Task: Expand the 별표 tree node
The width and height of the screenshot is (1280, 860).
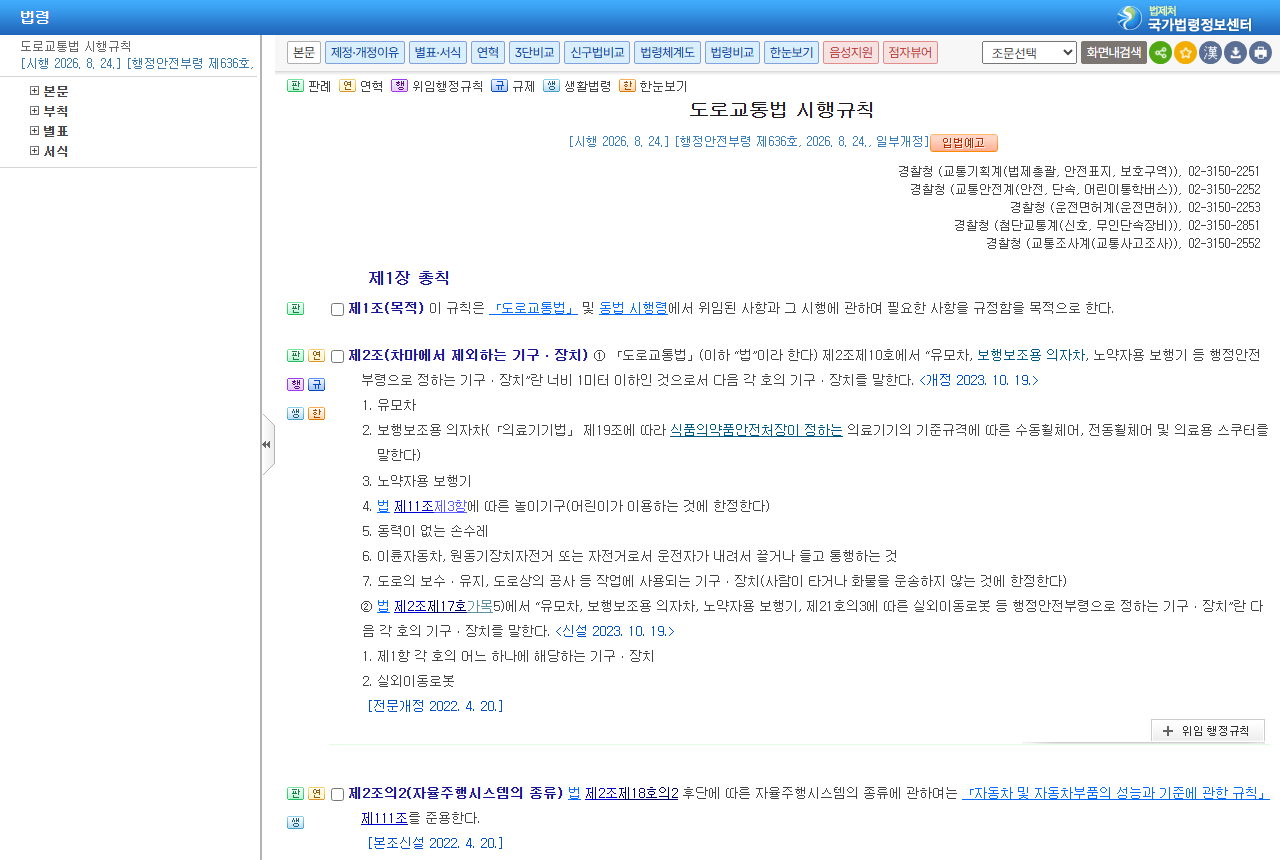Action: coord(35,131)
